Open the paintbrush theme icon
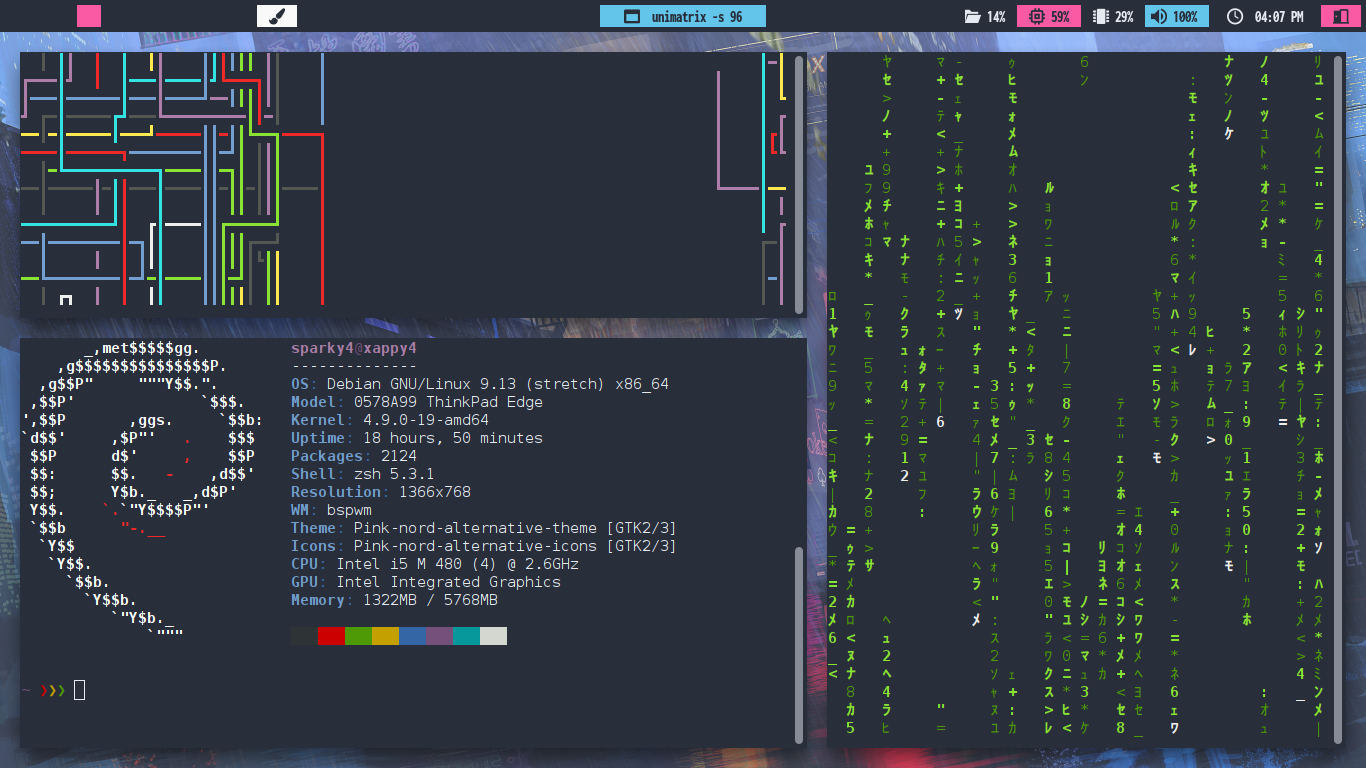Screen dimensions: 1366x768 (277, 16)
